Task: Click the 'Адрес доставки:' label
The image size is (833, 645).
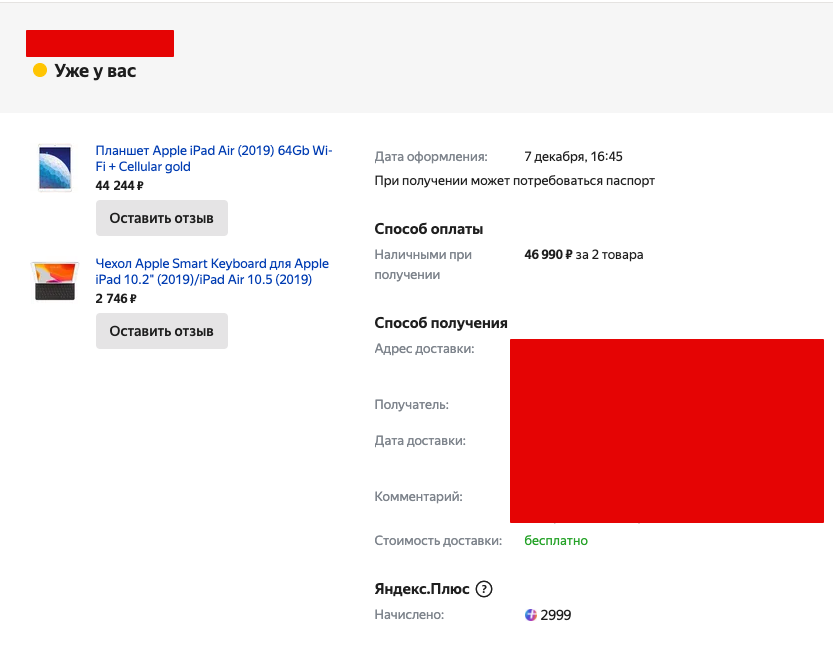Action: (x=424, y=349)
